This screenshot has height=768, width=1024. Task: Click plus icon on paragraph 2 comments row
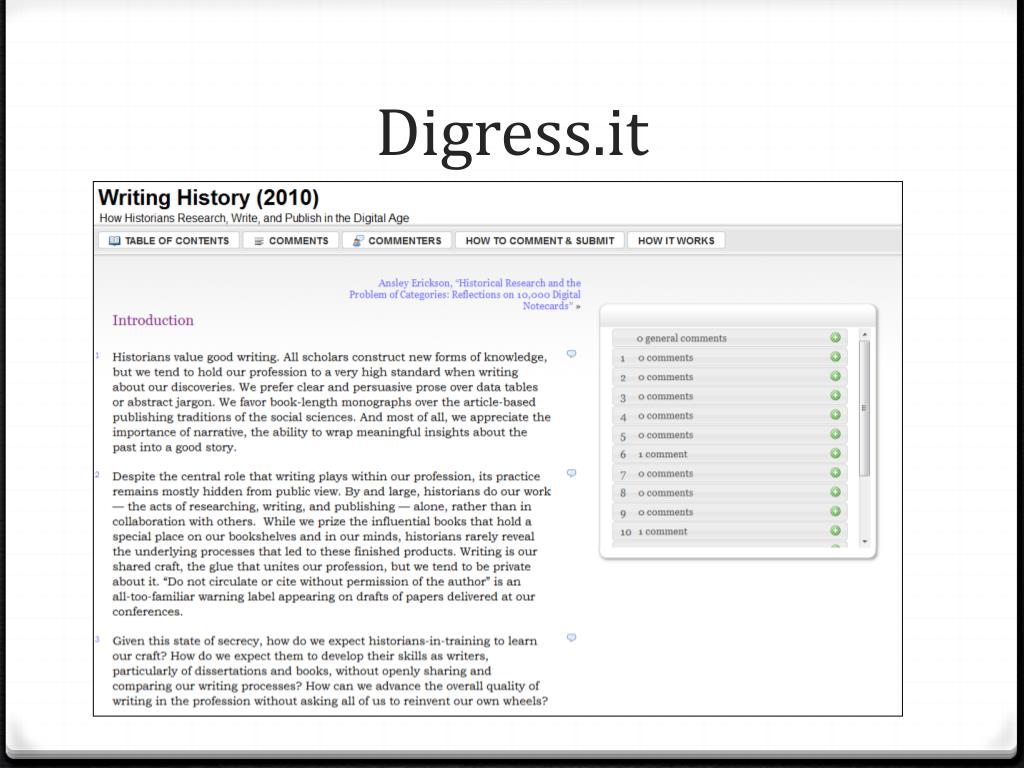click(x=835, y=376)
